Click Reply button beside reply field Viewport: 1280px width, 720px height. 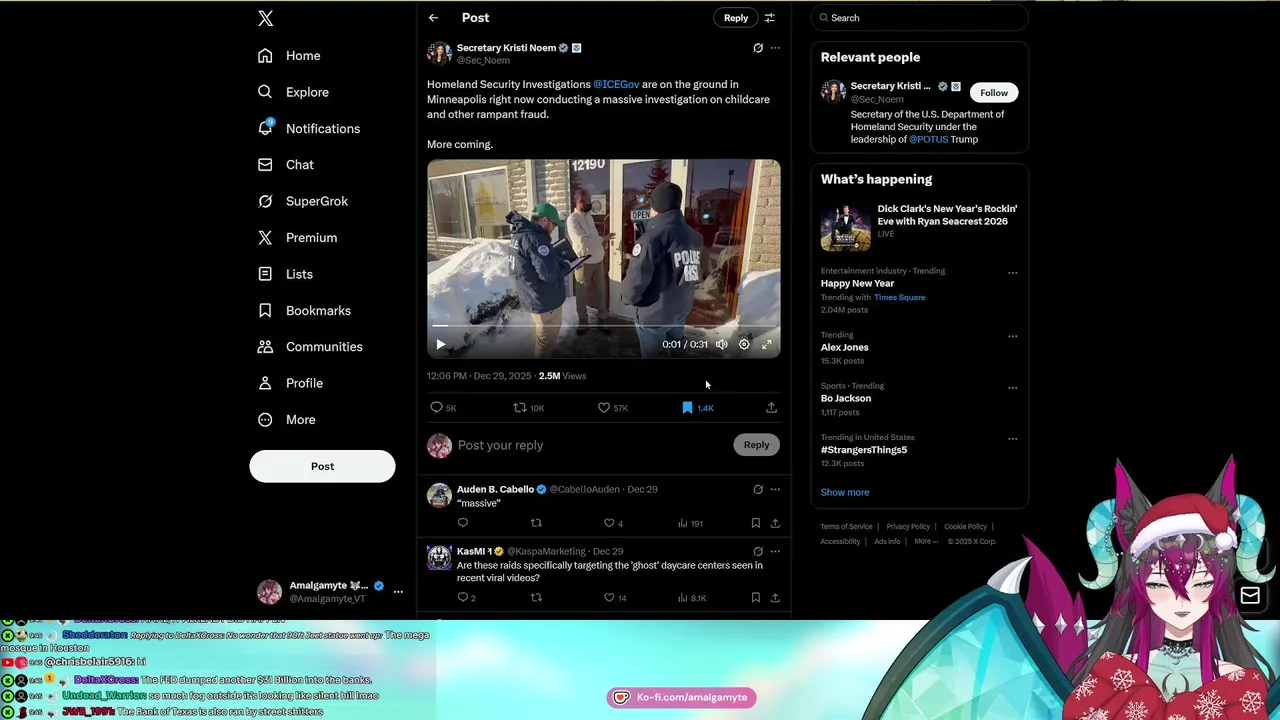(757, 445)
